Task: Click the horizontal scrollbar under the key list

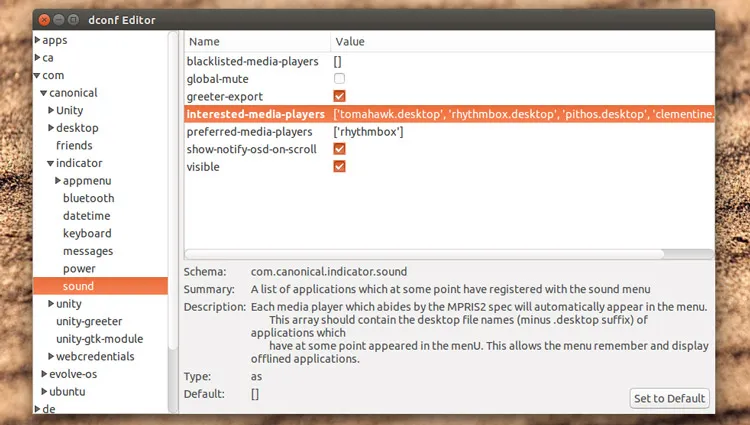Action: [448, 254]
